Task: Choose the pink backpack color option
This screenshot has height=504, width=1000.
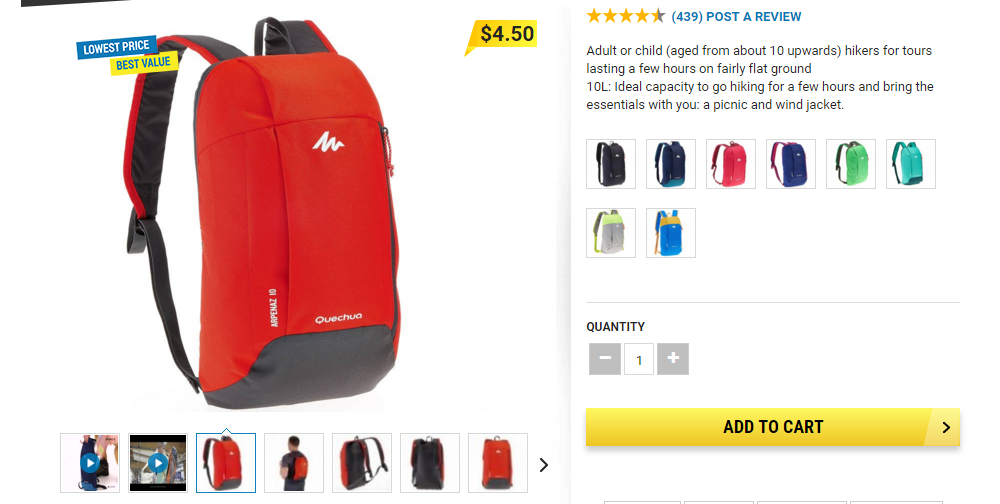Action: click(731, 164)
